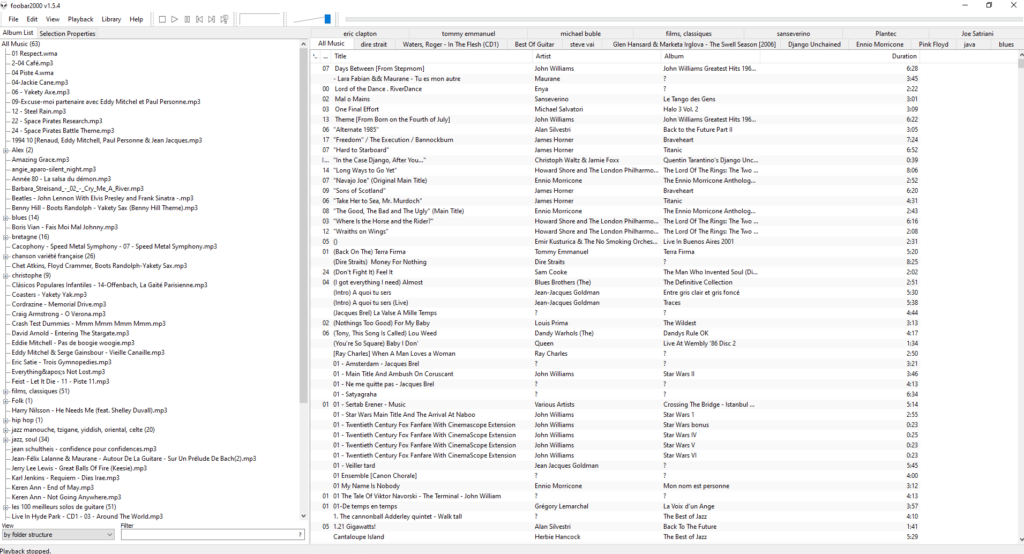Image resolution: width=1024 pixels, height=554 pixels.
Task: Select the All Music (63) tree root
Action: point(21,44)
